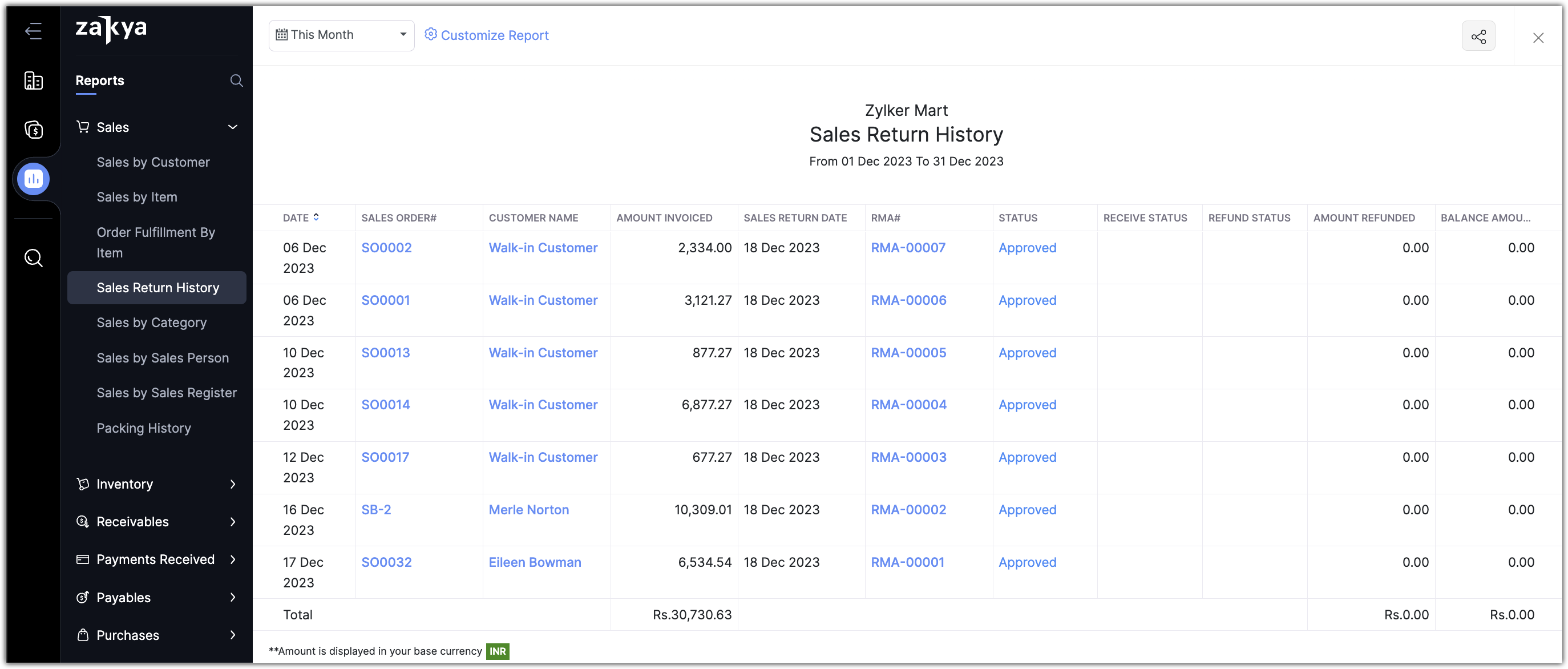Open the This Month date range dropdown
This screenshot has width=1568, height=669.
tap(341, 35)
